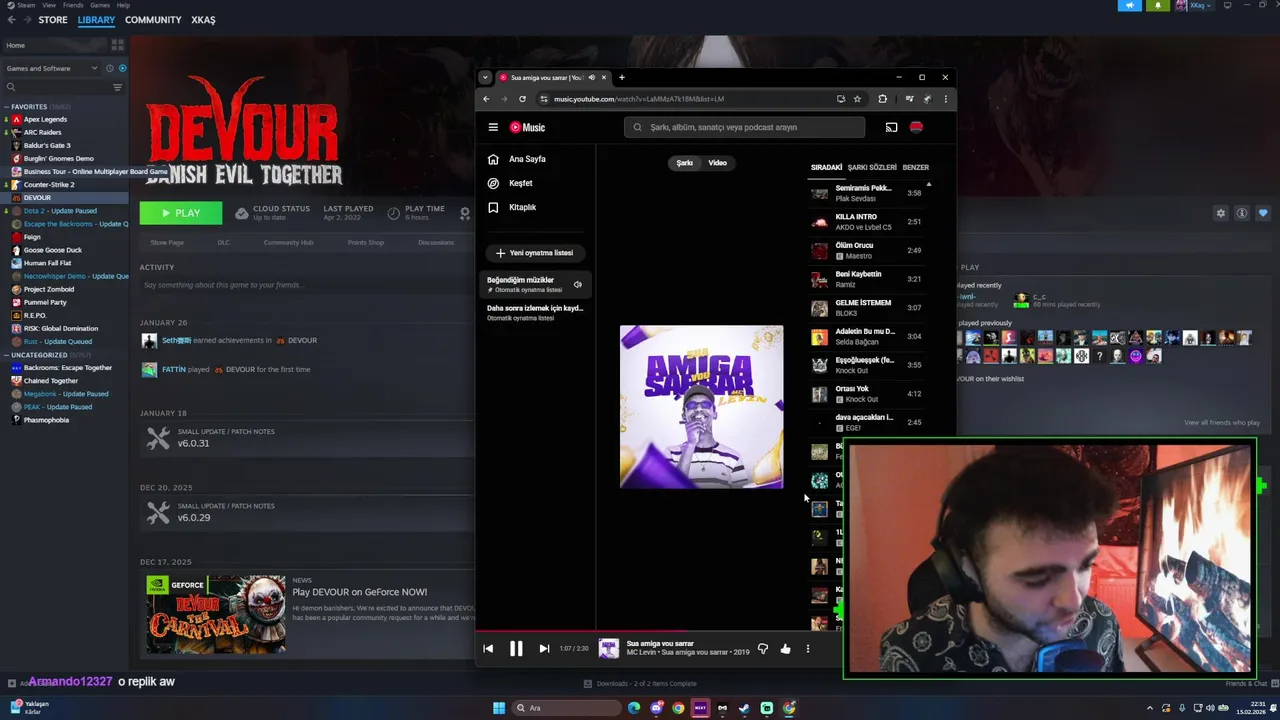Play KILLA INTRO from the queue
The image size is (1280, 720).
(868, 221)
